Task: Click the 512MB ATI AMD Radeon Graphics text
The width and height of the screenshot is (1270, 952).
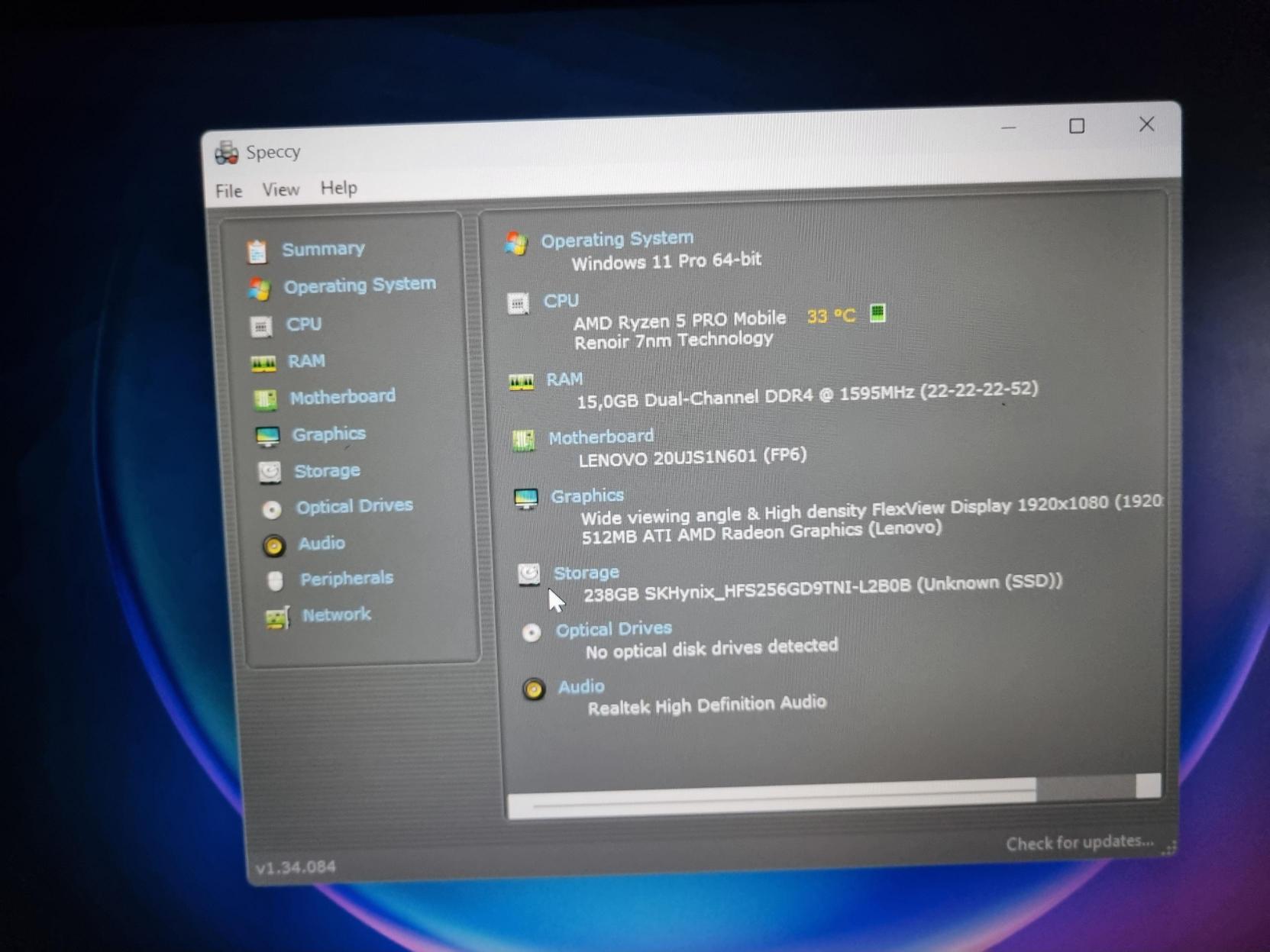Action: [762, 531]
